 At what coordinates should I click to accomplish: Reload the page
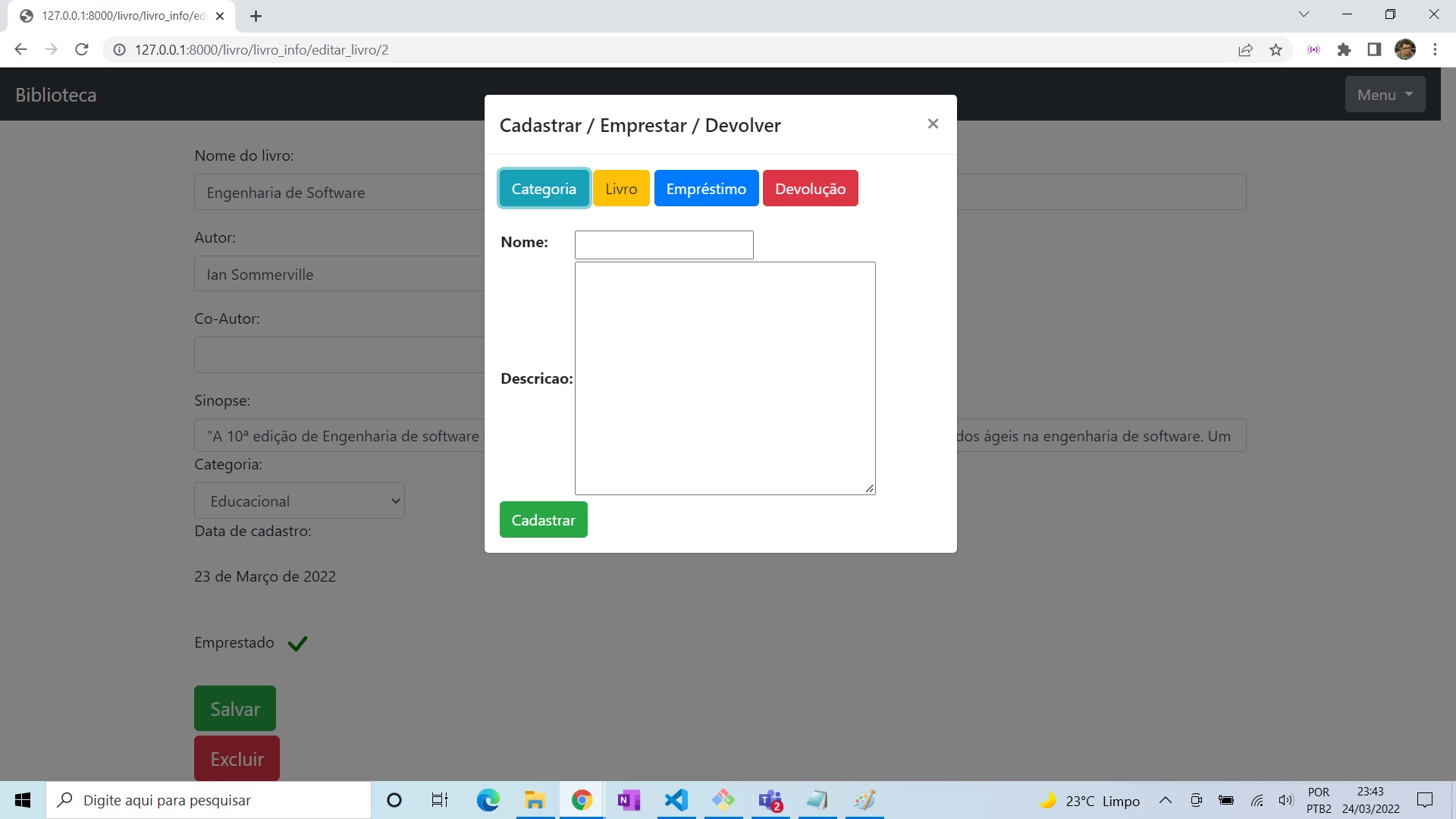[81, 49]
